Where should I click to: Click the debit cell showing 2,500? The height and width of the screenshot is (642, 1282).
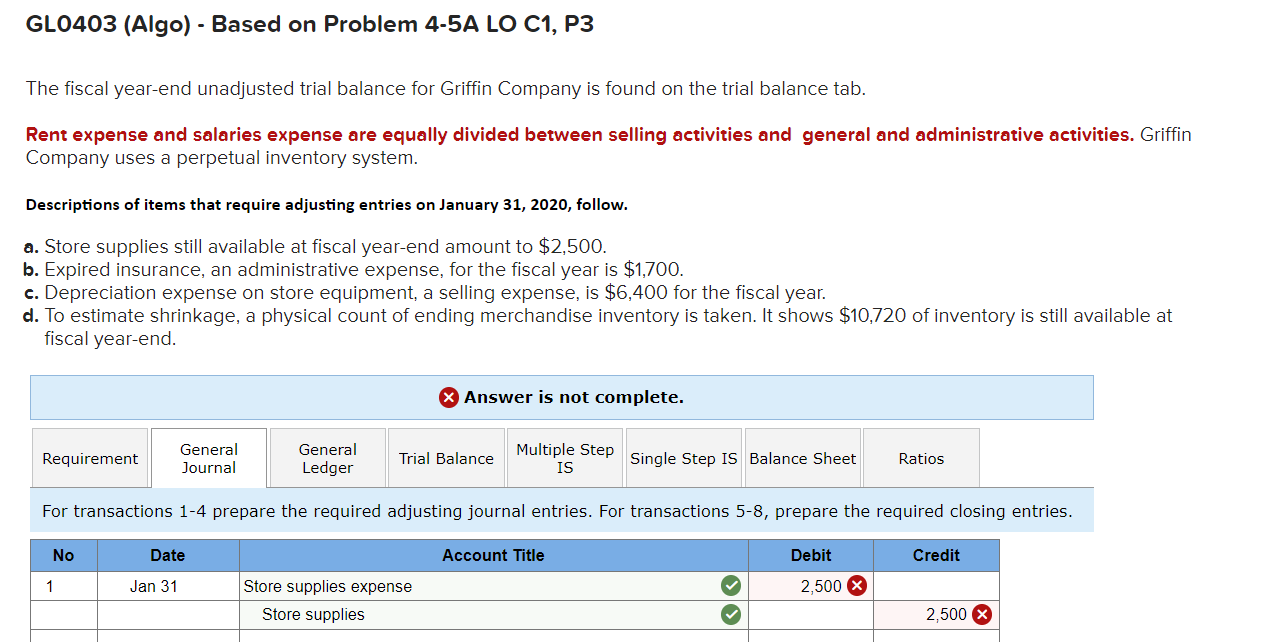[x=818, y=586]
